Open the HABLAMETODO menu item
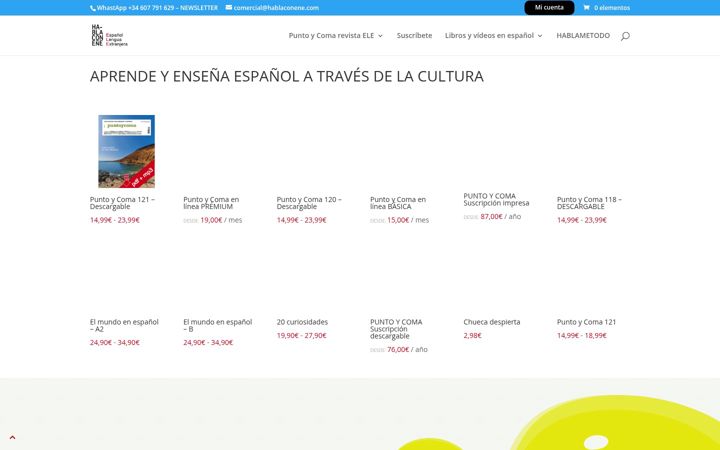Screen dimensions: 720x450 583,35
